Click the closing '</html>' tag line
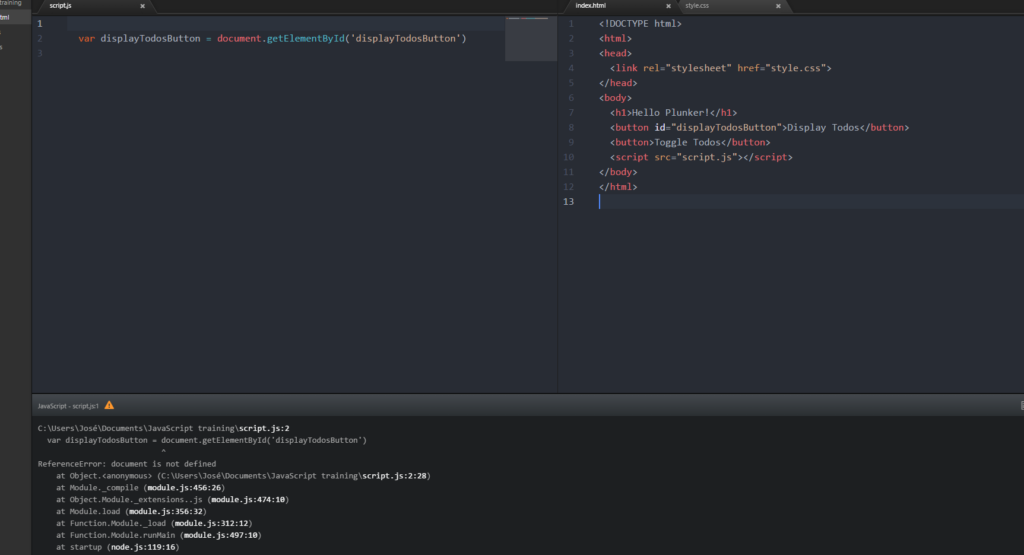Screen dimensions: 1024x555 pyautogui.click(x=618, y=187)
